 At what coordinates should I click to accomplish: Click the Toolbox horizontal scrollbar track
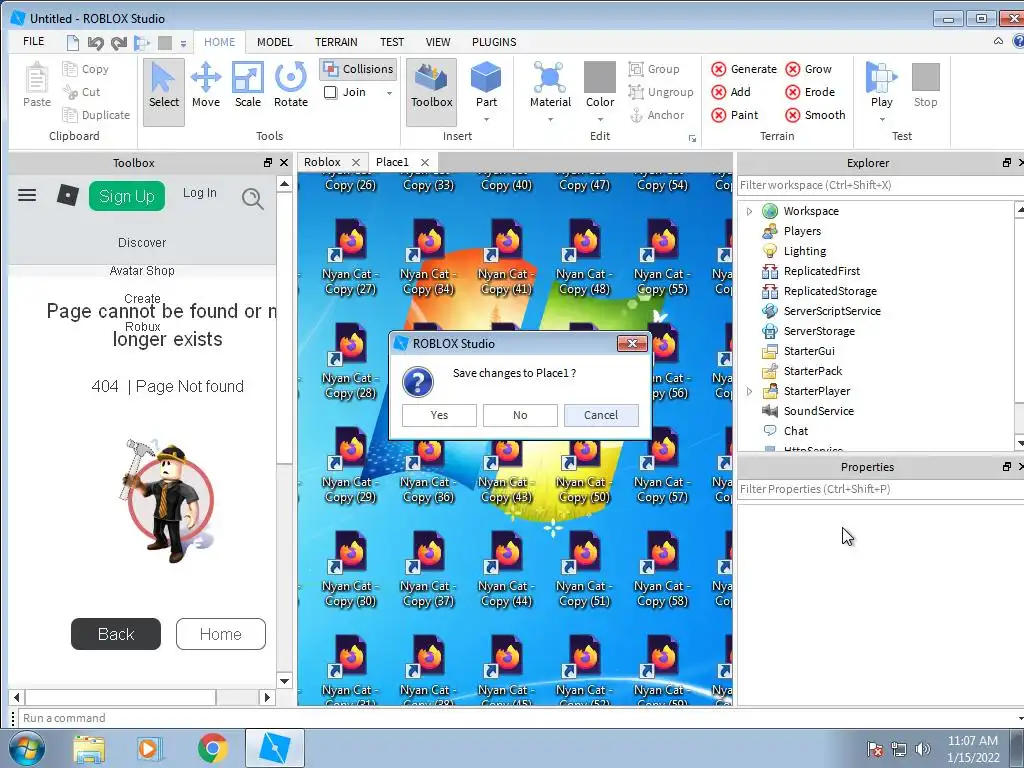click(x=140, y=697)
